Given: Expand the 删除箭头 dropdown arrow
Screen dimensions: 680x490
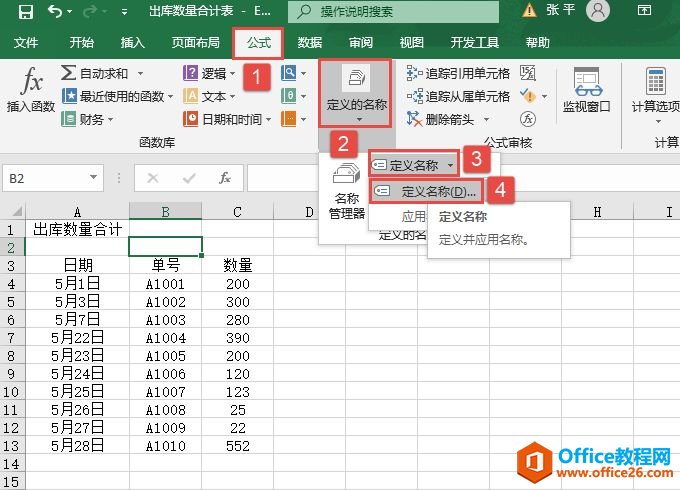Looking at the screenshot, I should (x=487, y=119).
